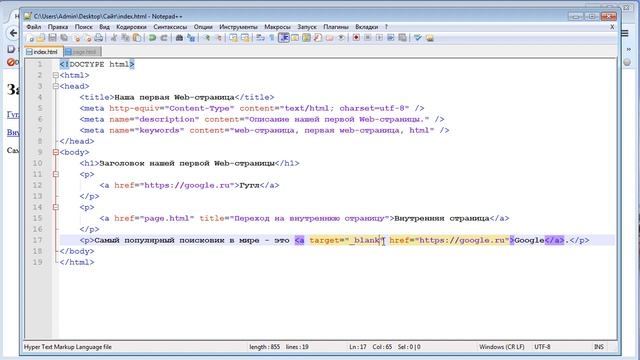This screenshot has height=360, width=640.
Task: Click the Close All toolbar icon
Action: [88, 38]
